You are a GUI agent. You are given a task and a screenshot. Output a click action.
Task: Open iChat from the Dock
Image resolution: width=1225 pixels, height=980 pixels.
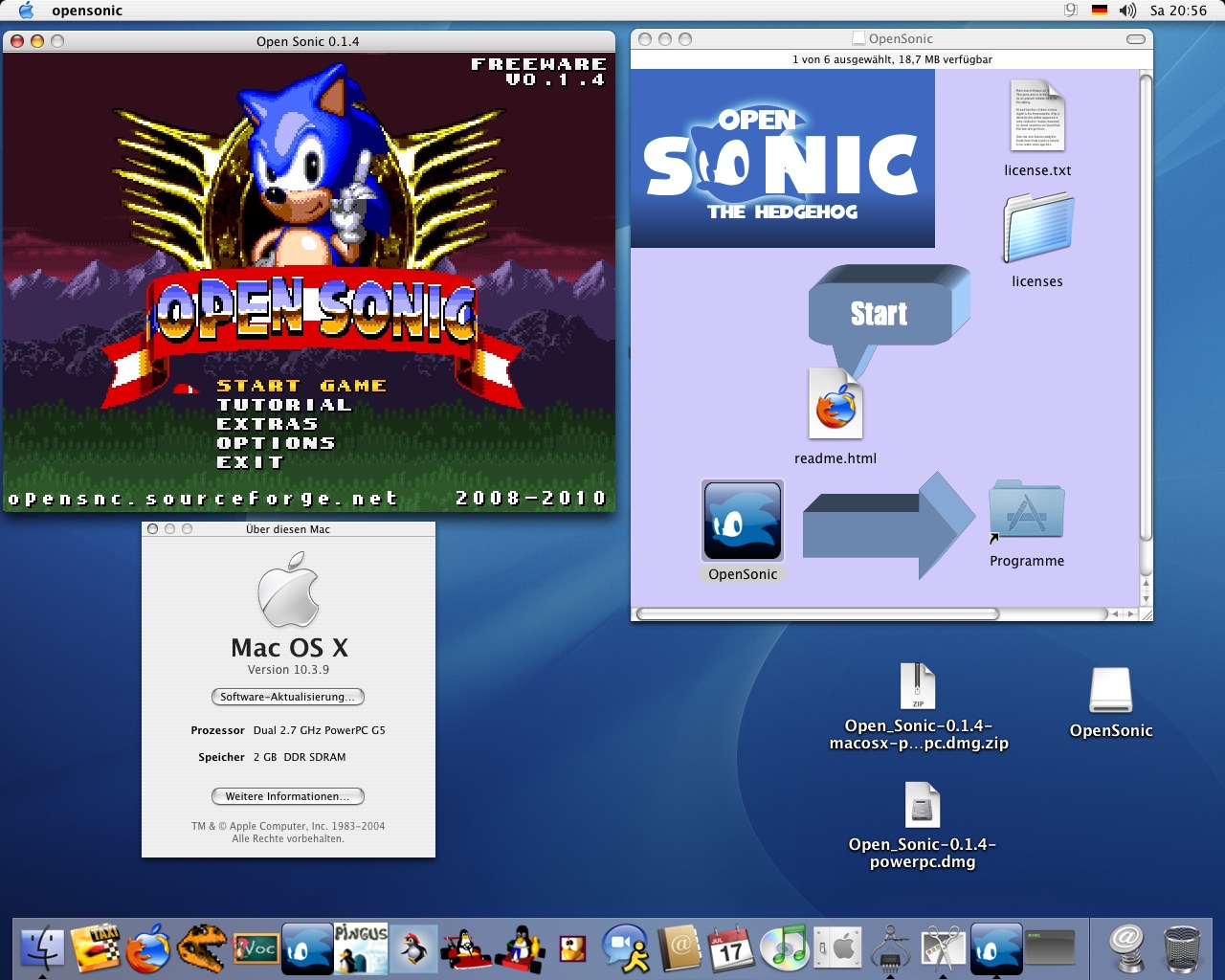[625, 948]
